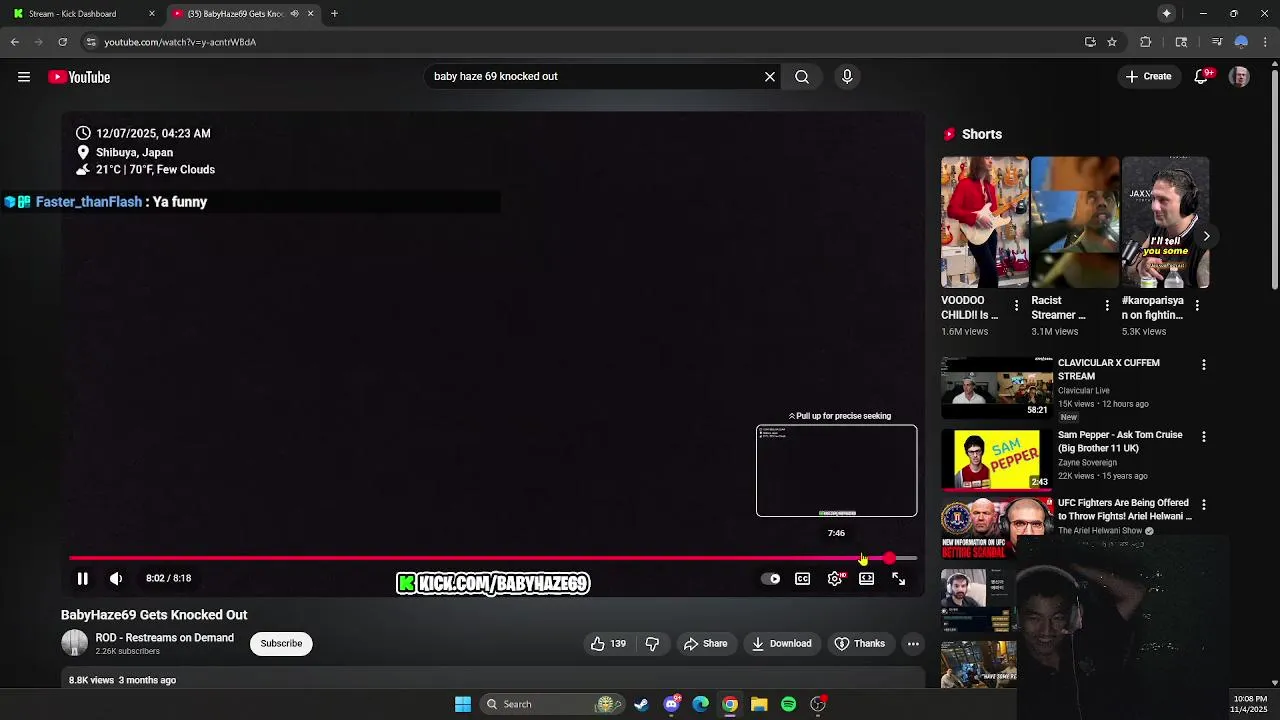Open the notifications bell
This screenshot has height=720, width=1280.
pos(1202,77)
